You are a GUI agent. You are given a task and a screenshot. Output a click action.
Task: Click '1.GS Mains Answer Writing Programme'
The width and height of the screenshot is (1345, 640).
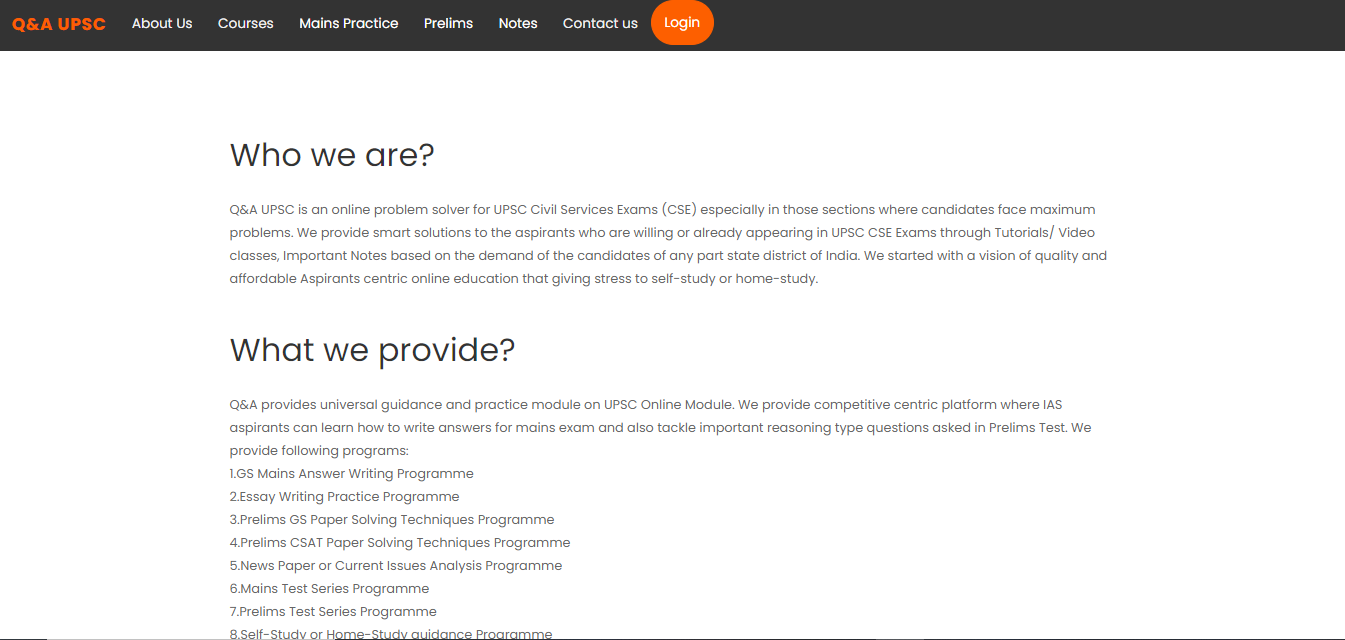click(x=352, y=474)
